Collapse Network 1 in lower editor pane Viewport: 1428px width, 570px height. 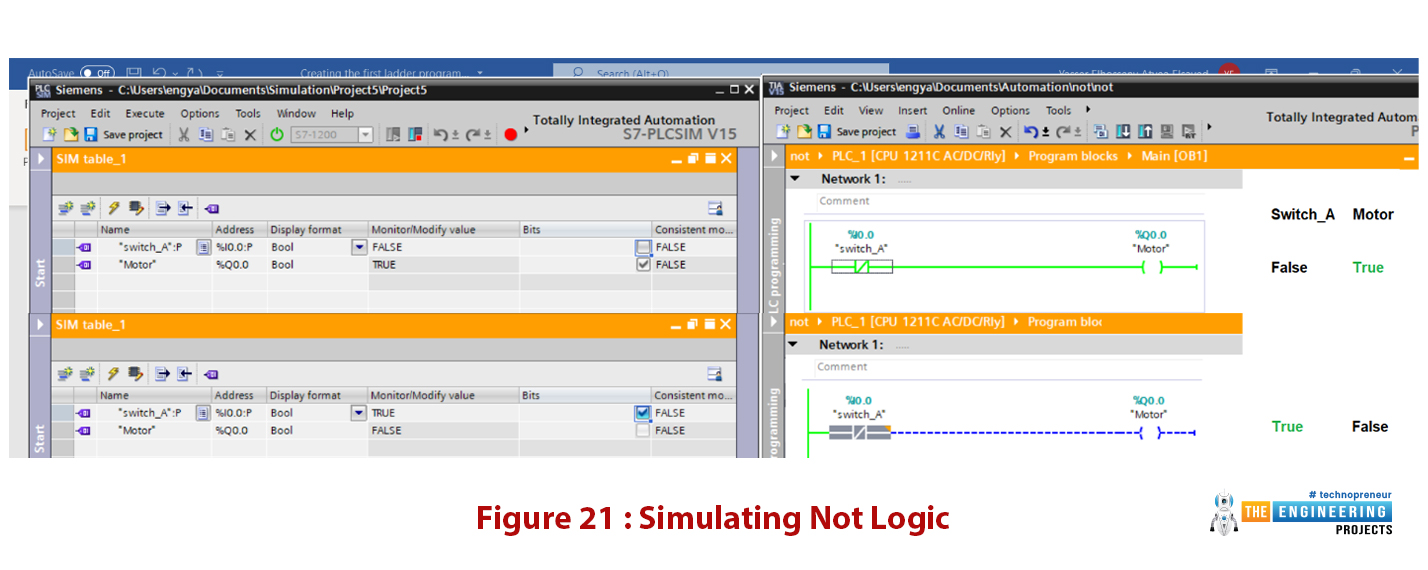[795, 345]
